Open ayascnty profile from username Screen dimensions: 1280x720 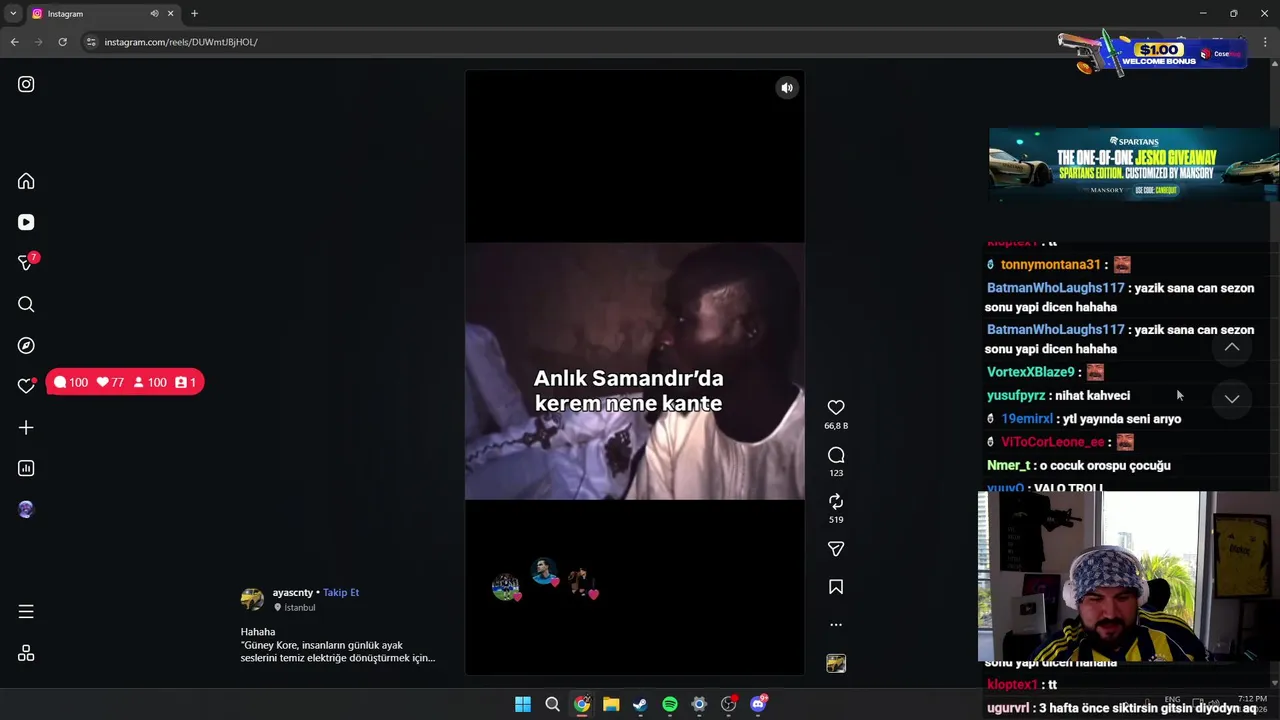click(x=293, y=592)
